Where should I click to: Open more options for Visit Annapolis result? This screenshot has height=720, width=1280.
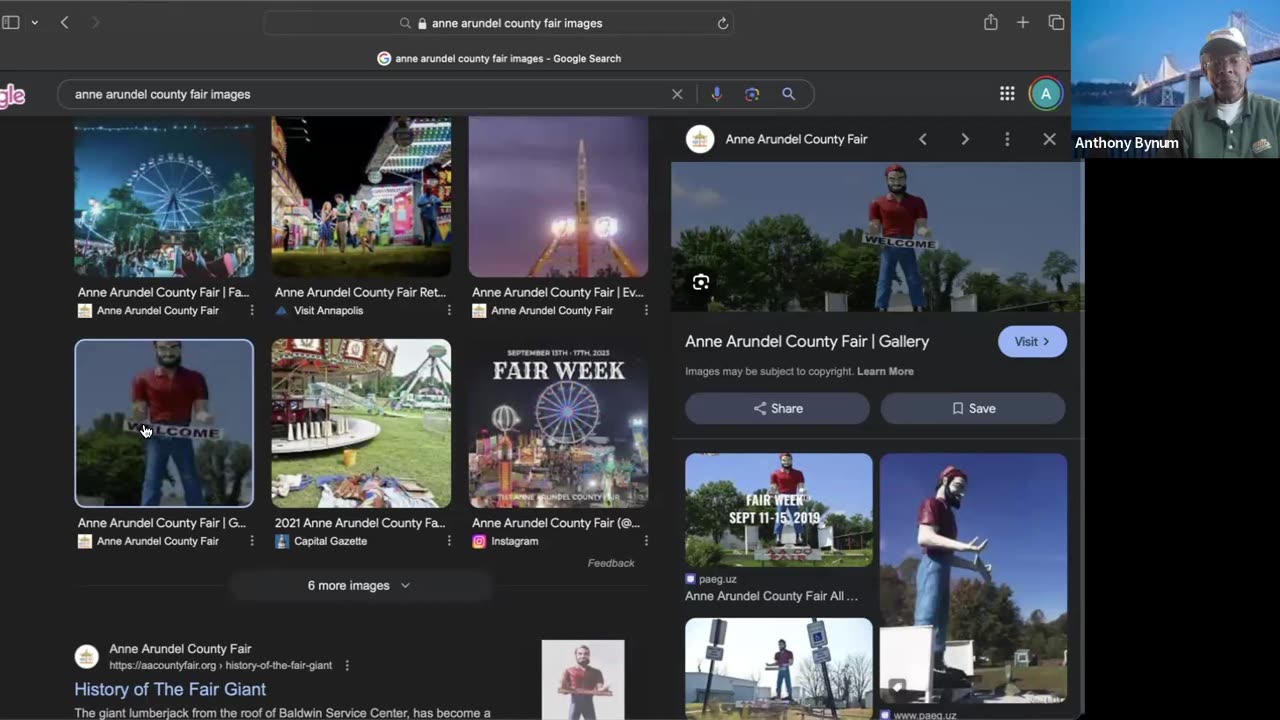[x=449, y=310]
